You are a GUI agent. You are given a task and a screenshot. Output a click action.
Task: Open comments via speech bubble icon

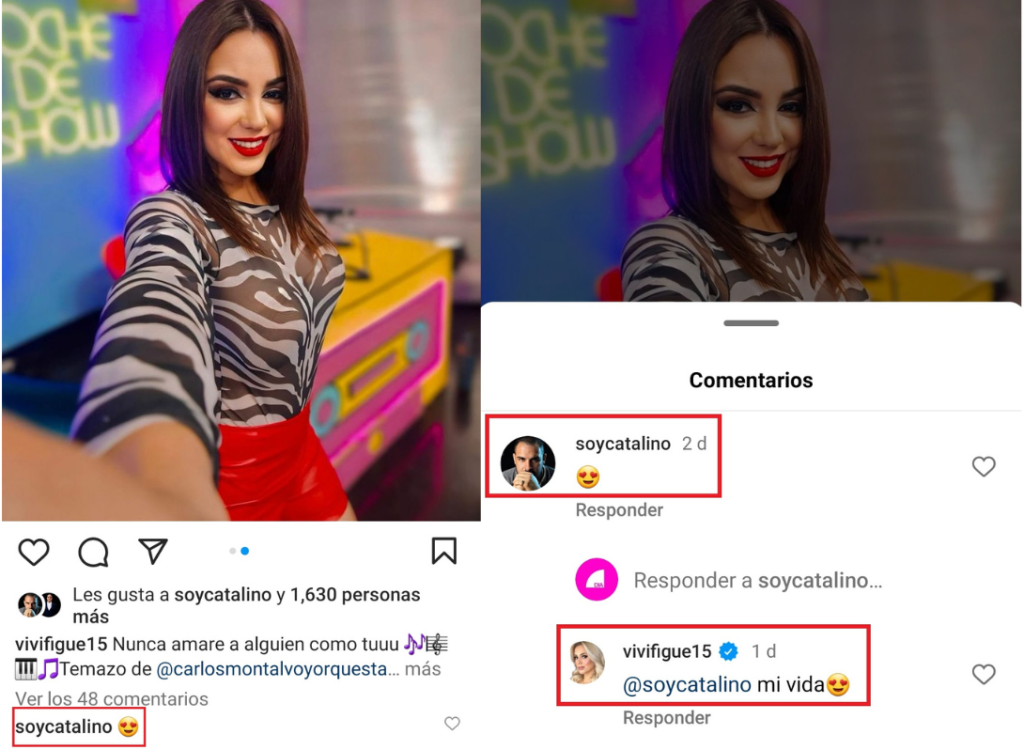93,552
